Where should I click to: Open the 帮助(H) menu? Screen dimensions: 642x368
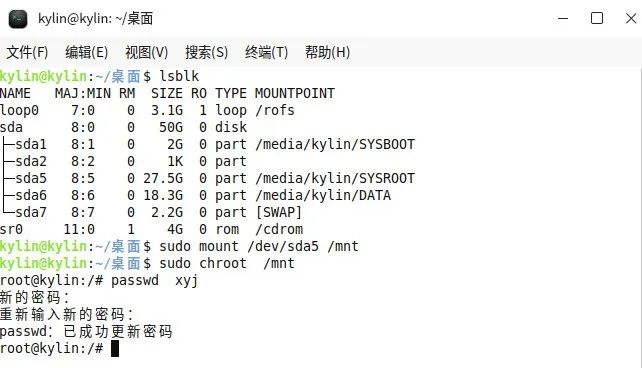[327, 52]
